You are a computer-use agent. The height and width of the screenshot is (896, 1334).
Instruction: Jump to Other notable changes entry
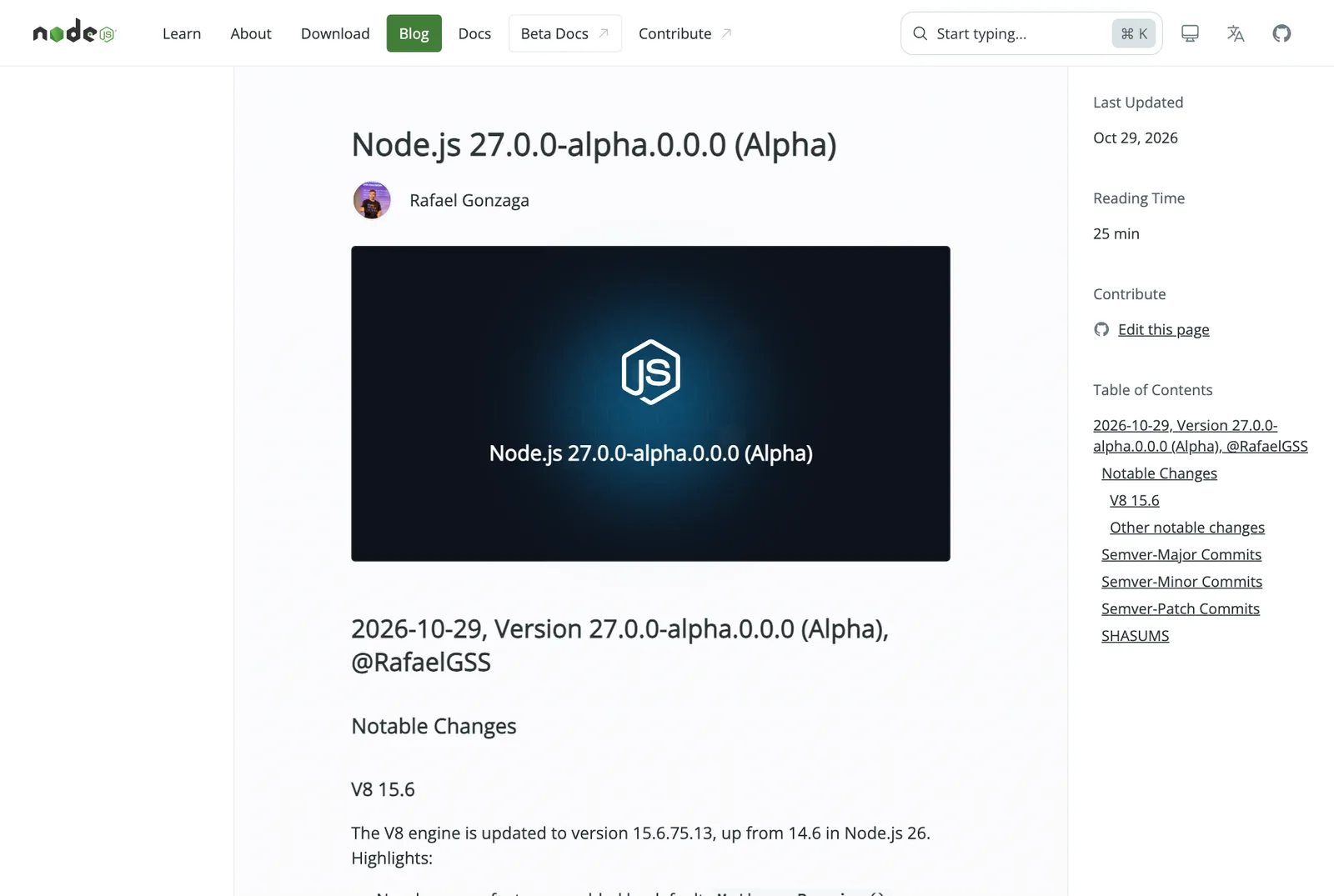coord(1187,528)
